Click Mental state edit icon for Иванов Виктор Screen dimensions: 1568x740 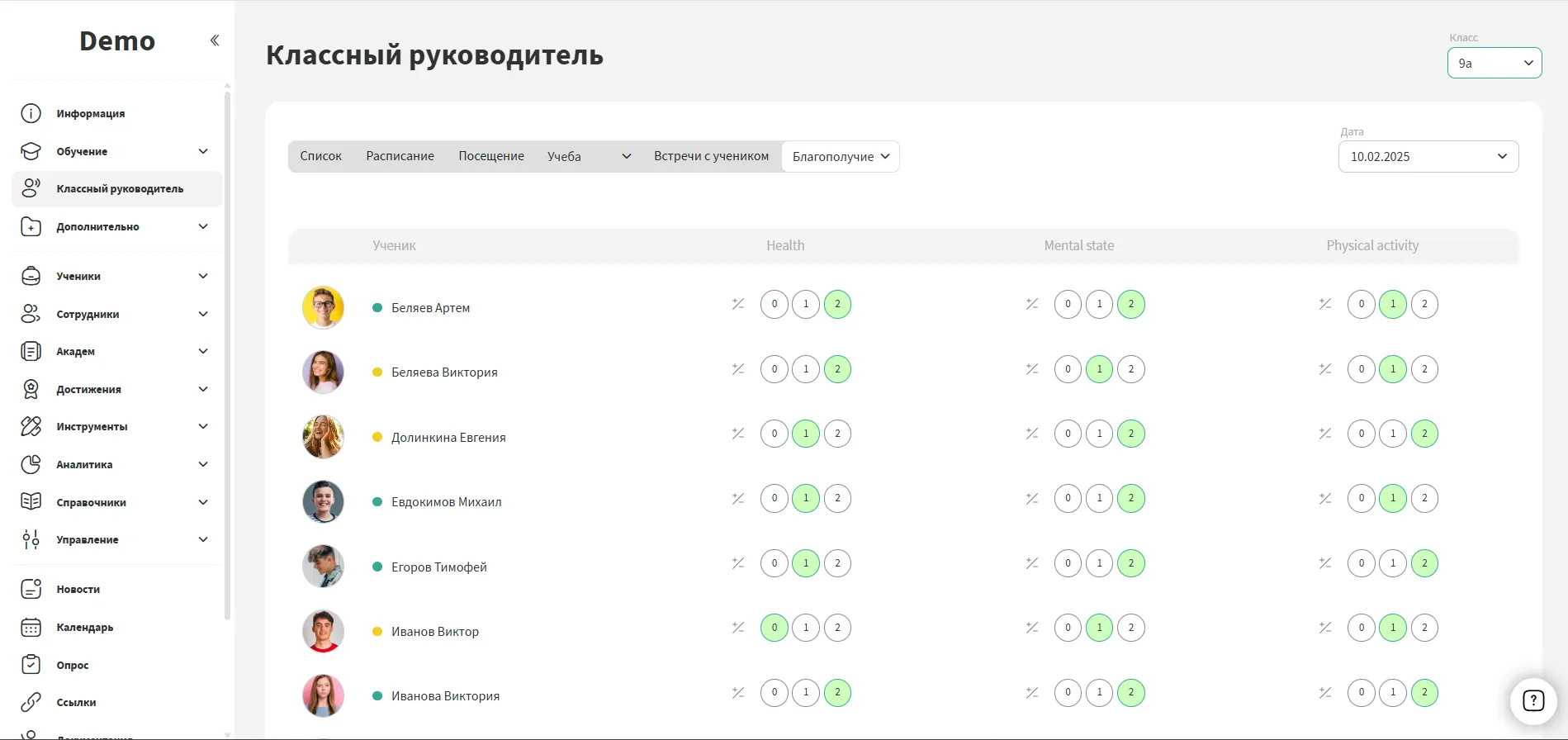coord(1032,628)
